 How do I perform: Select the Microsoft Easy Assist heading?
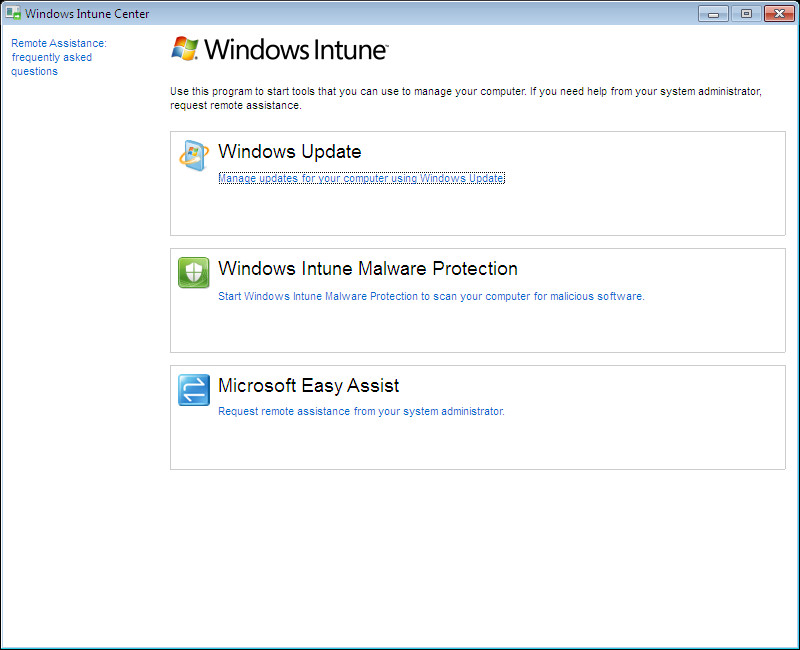click(308, 386)
